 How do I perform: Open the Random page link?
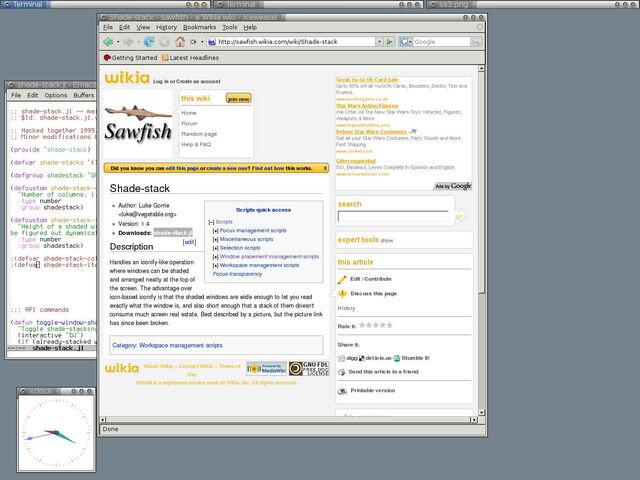(x=199, y=134)
